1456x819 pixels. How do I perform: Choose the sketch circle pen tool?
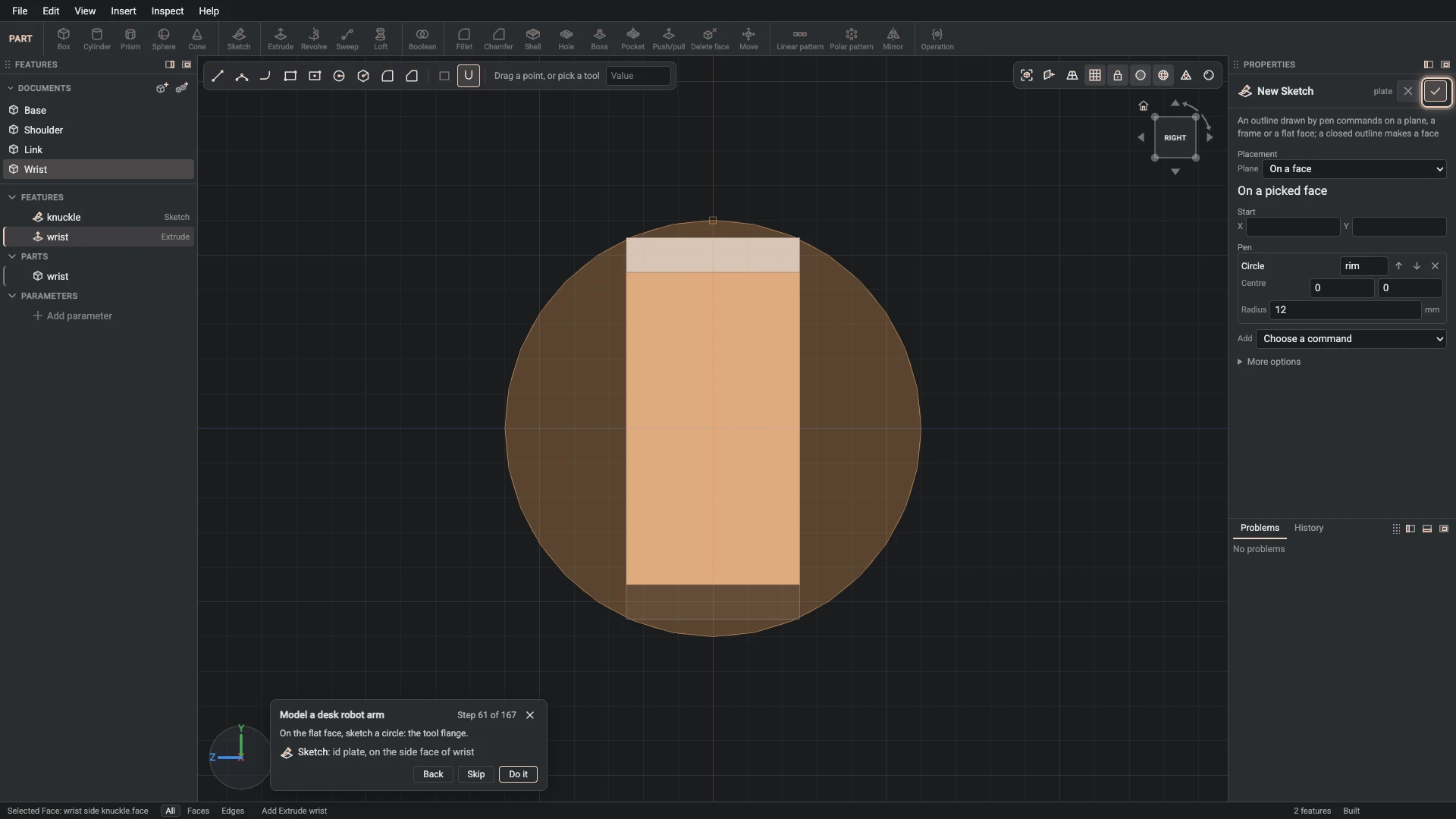[x=339, y=76]
